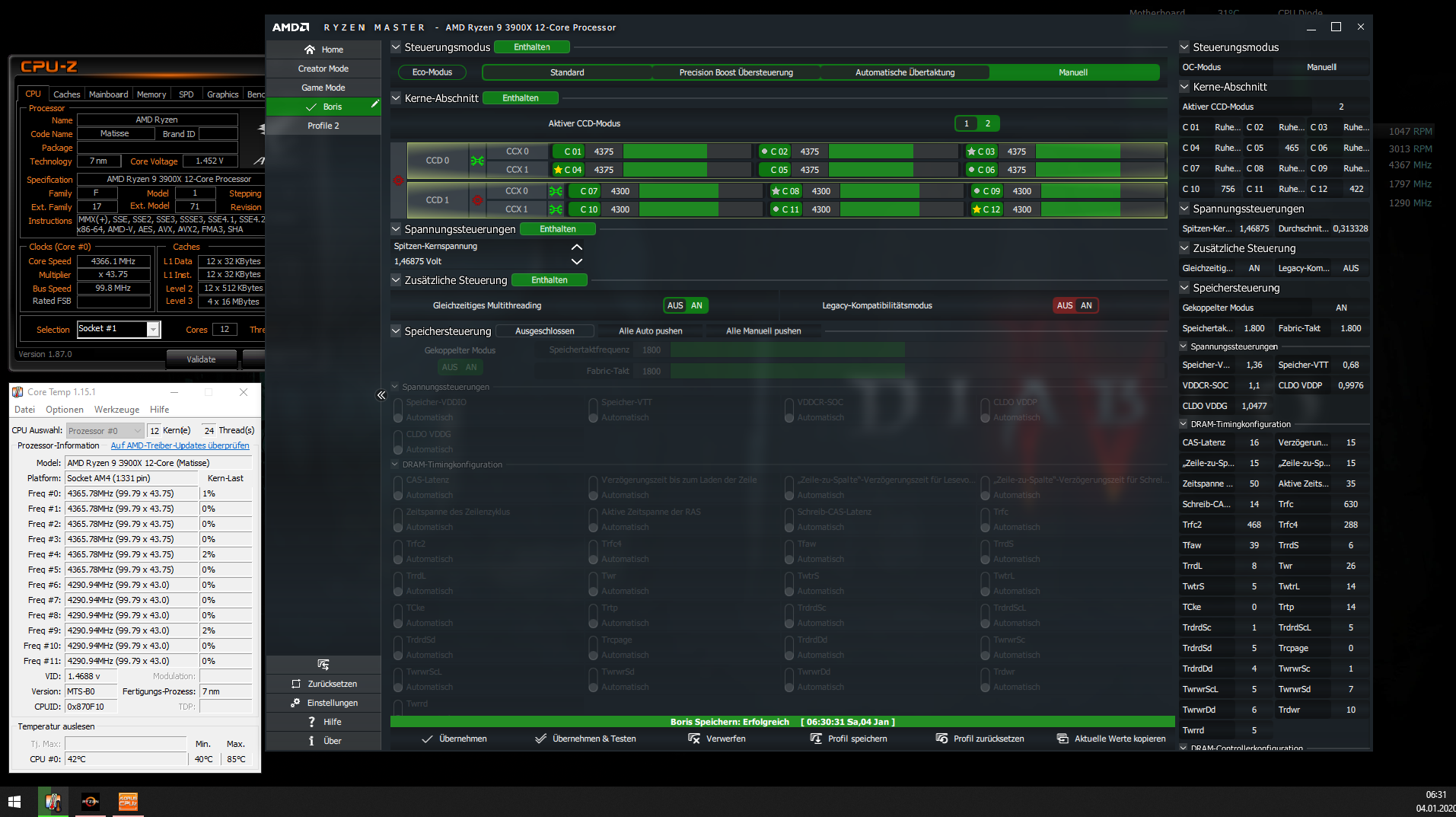Click Alle Auto pushen button
Viewport: 1456px width, 817px height.
pos(651,331)
